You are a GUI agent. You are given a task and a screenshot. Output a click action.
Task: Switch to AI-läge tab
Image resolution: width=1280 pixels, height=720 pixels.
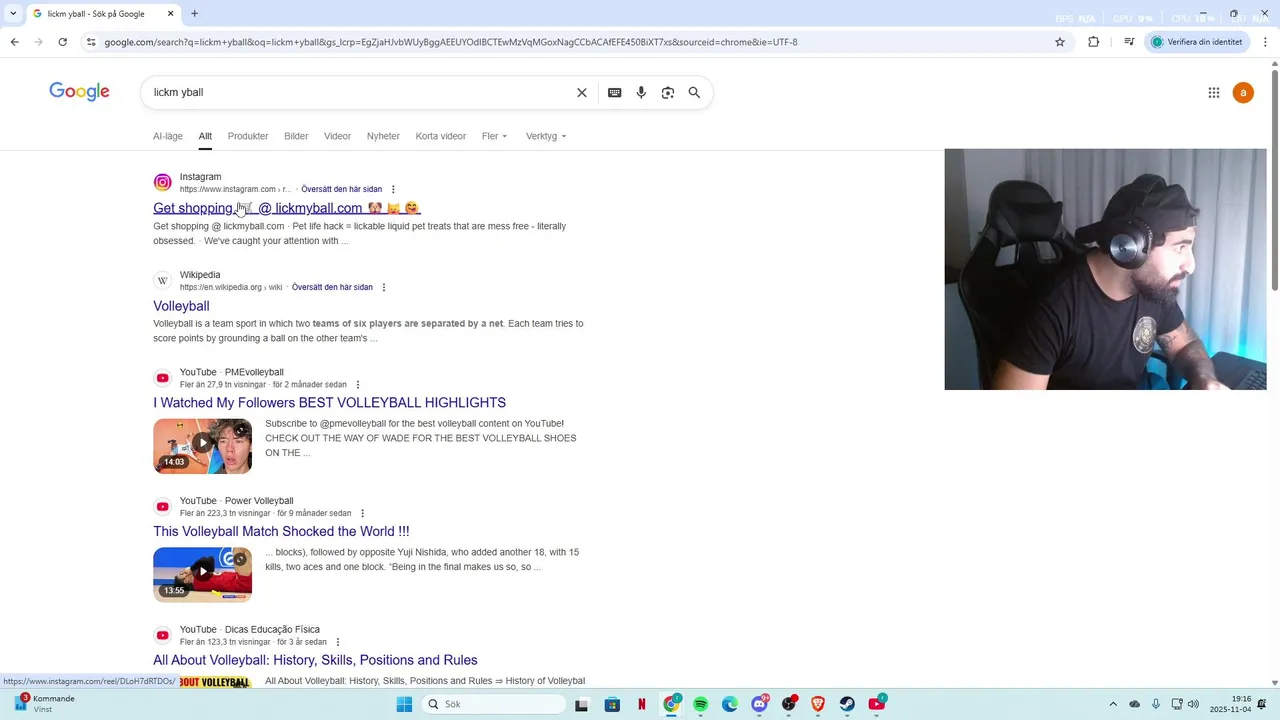(x=168, y=136)
